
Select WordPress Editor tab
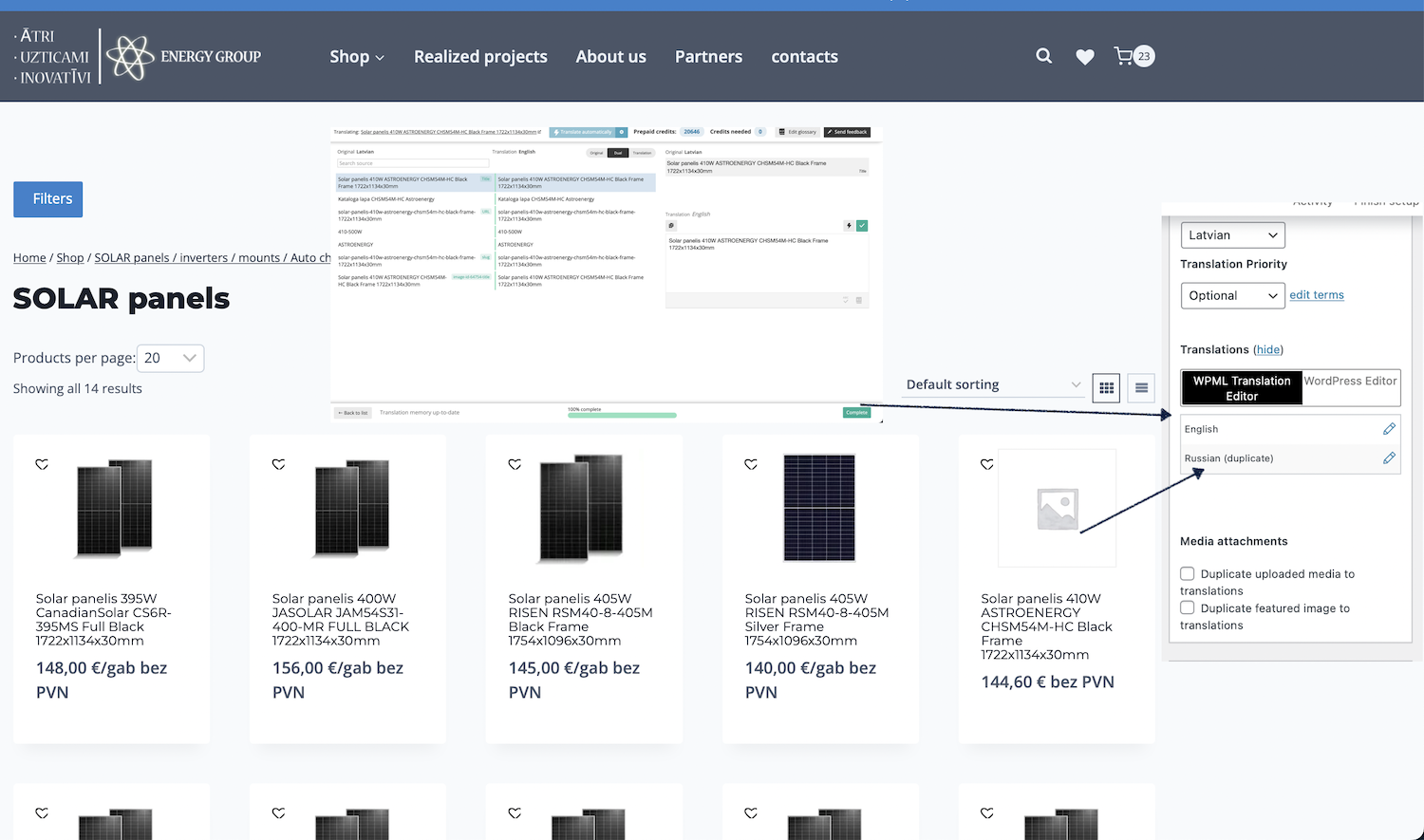1350,381
